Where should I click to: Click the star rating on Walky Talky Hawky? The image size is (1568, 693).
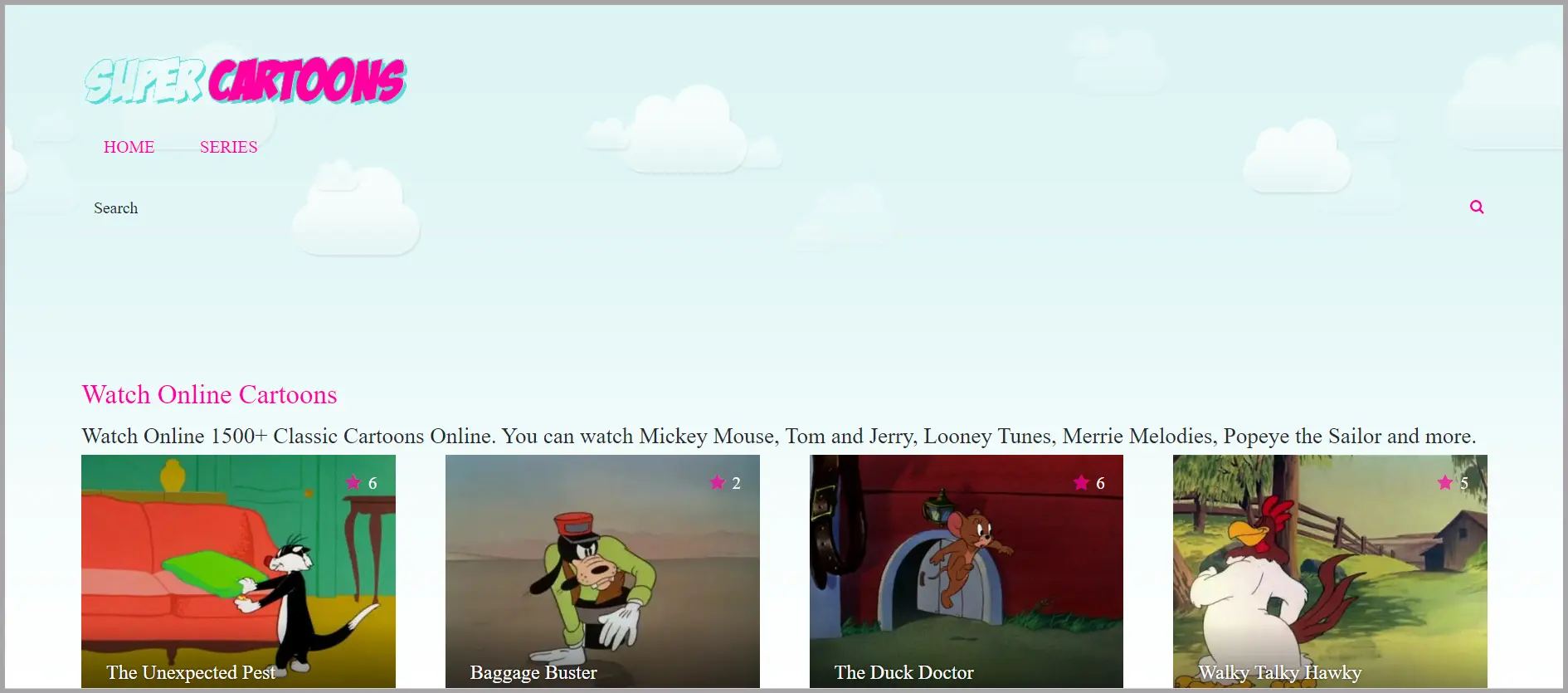point(1454,482)
